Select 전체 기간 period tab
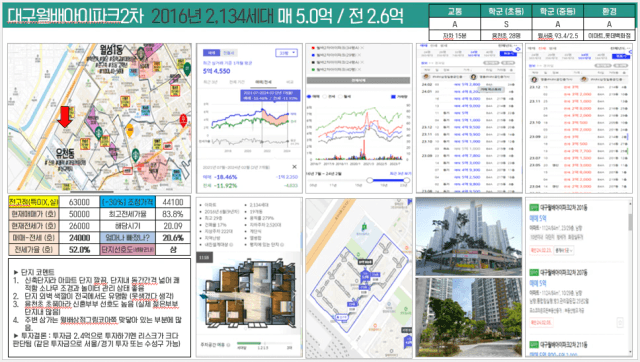Image resolution: width=640 pixels, height=362 pixels. 236,82
